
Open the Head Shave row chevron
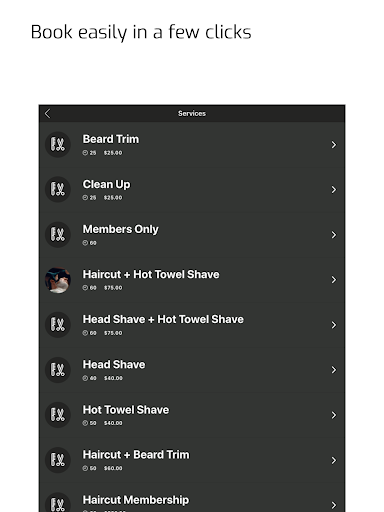click(x=333, y=370)
